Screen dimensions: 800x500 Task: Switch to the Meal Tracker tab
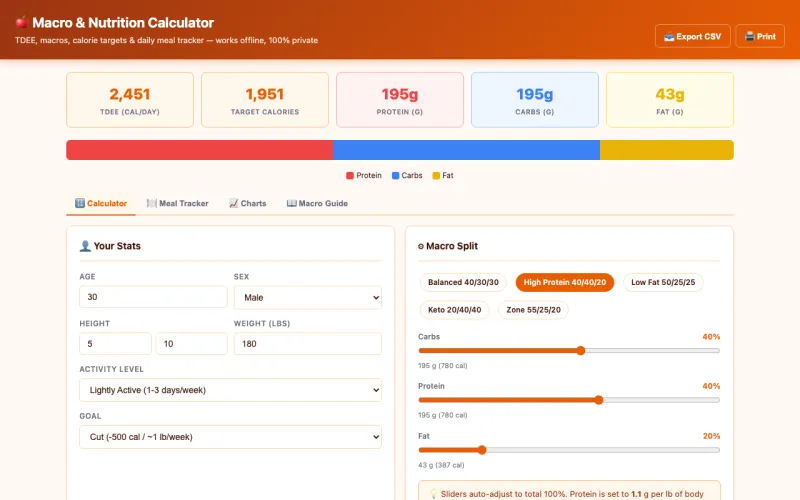pos(178,203)
